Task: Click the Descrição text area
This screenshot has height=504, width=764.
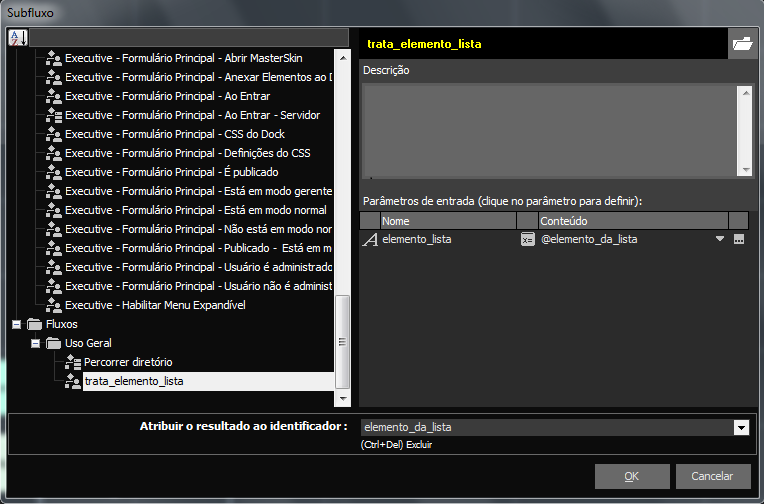Action: [x=548, y=128]
